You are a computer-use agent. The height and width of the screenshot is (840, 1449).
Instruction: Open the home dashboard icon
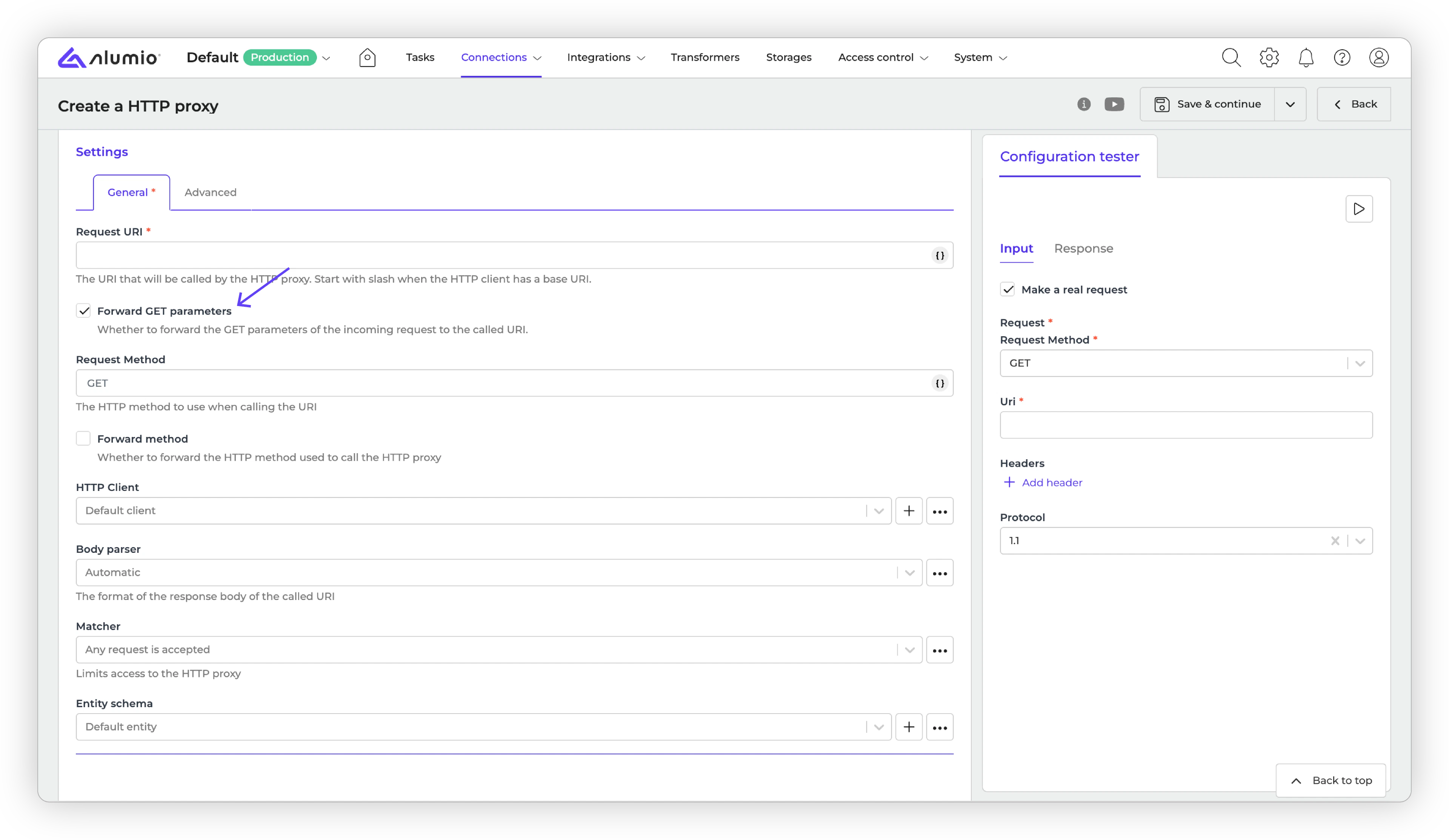pyautogui.click(x=368, y=57)
